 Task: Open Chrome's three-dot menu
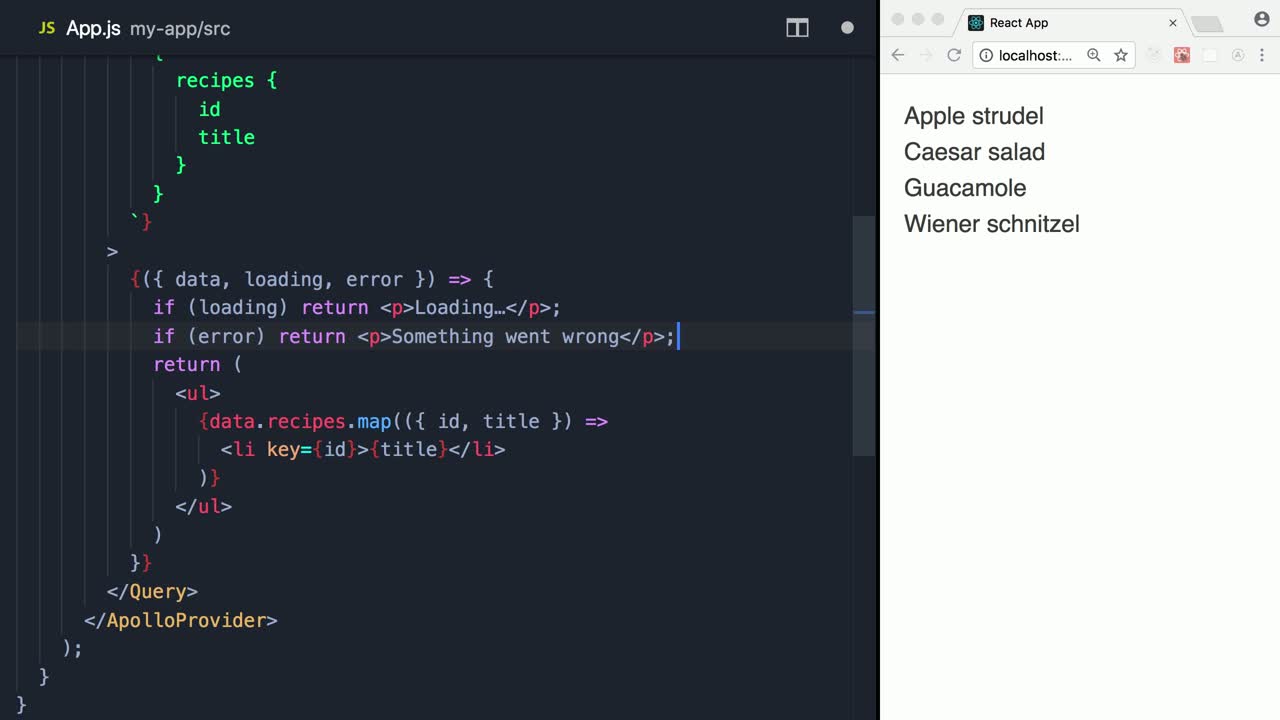1263,55
